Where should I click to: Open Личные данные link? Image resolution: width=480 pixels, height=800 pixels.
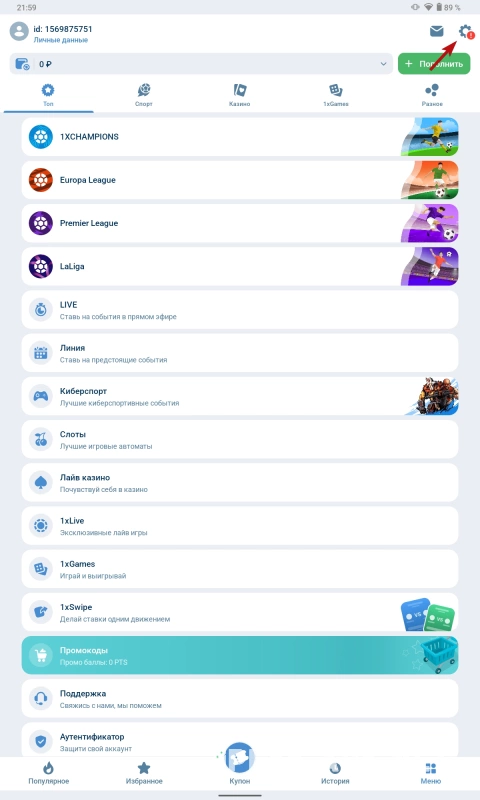coord(61,40)
